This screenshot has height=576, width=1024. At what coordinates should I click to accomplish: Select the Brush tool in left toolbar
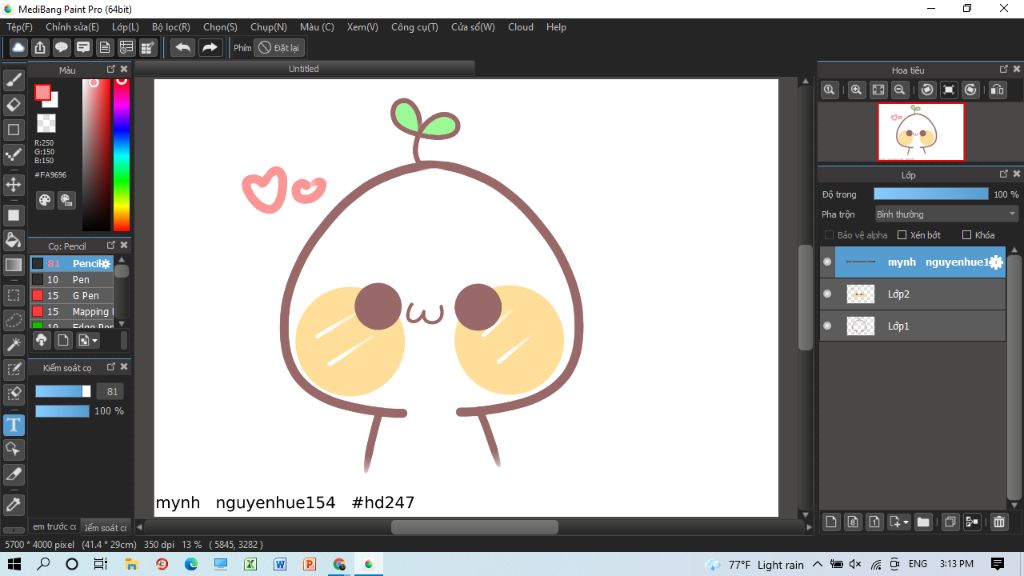(x=14, y=80)
